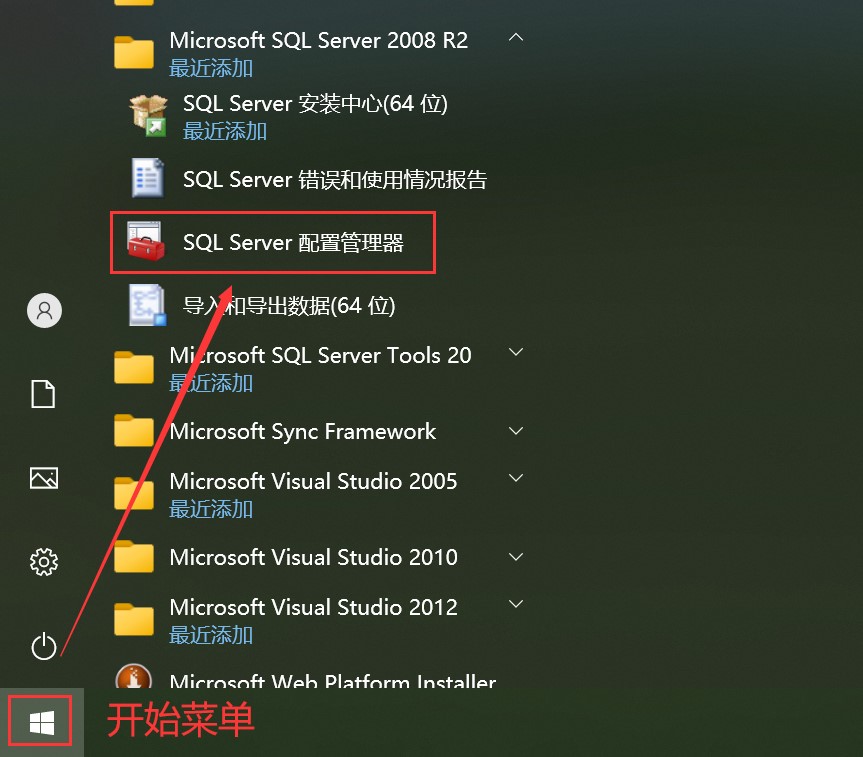This screenshot has width=863, height=757.
Task: Launch SQL Server 配置管理器 menu entry
Action: (x=293, y=242)
